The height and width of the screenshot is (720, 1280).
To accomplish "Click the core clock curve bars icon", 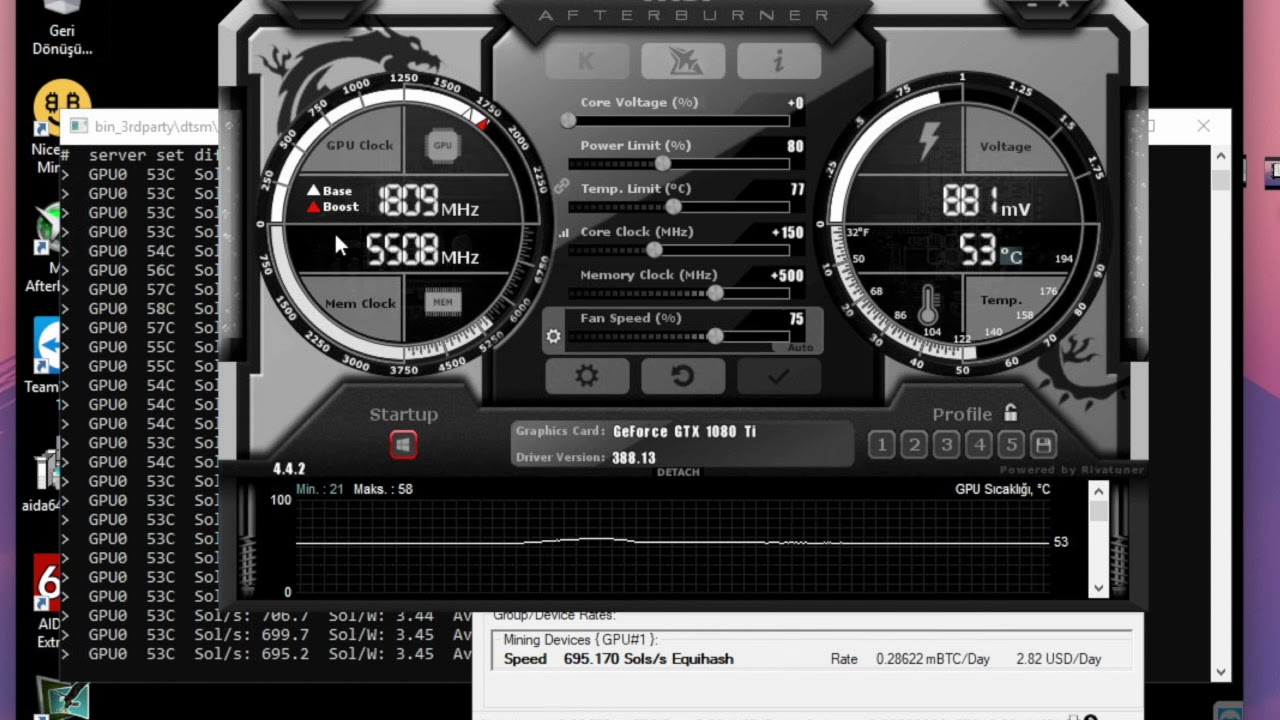I will (x=563, y=232).
